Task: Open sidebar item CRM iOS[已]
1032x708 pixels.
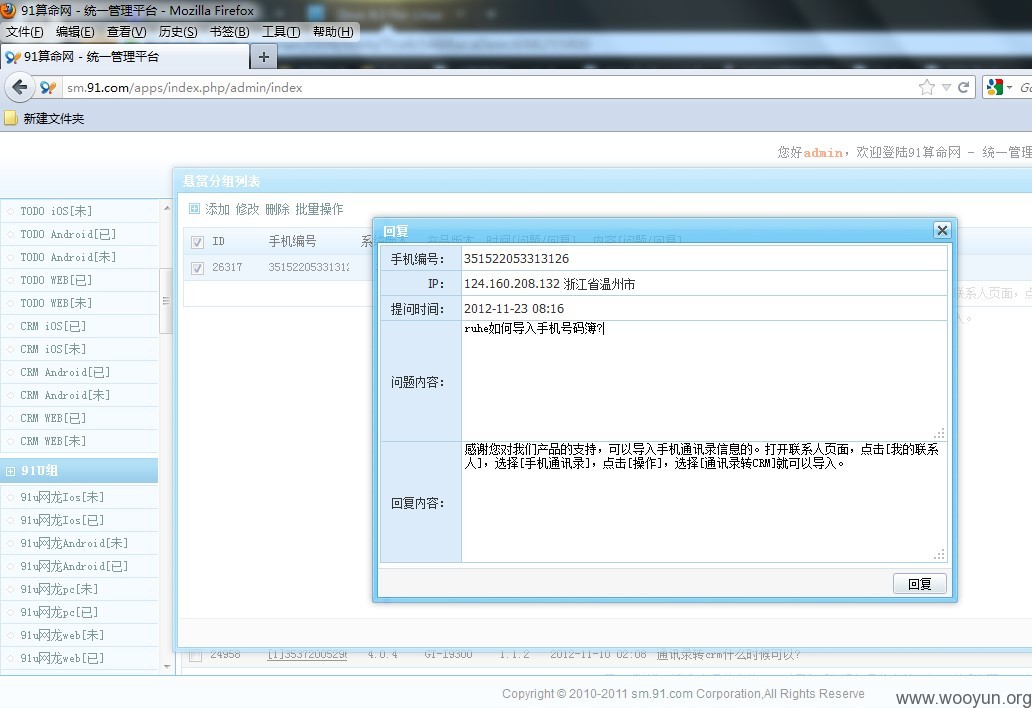Action: pyautogui.click(x=53, y=326)
